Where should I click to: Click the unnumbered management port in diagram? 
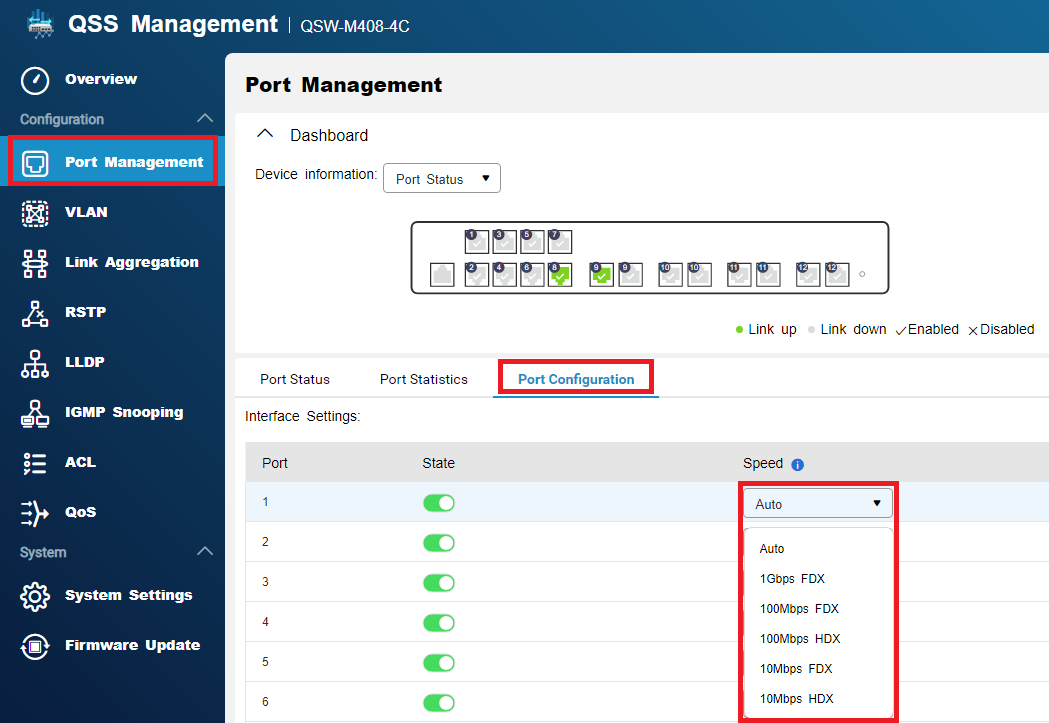442,274
